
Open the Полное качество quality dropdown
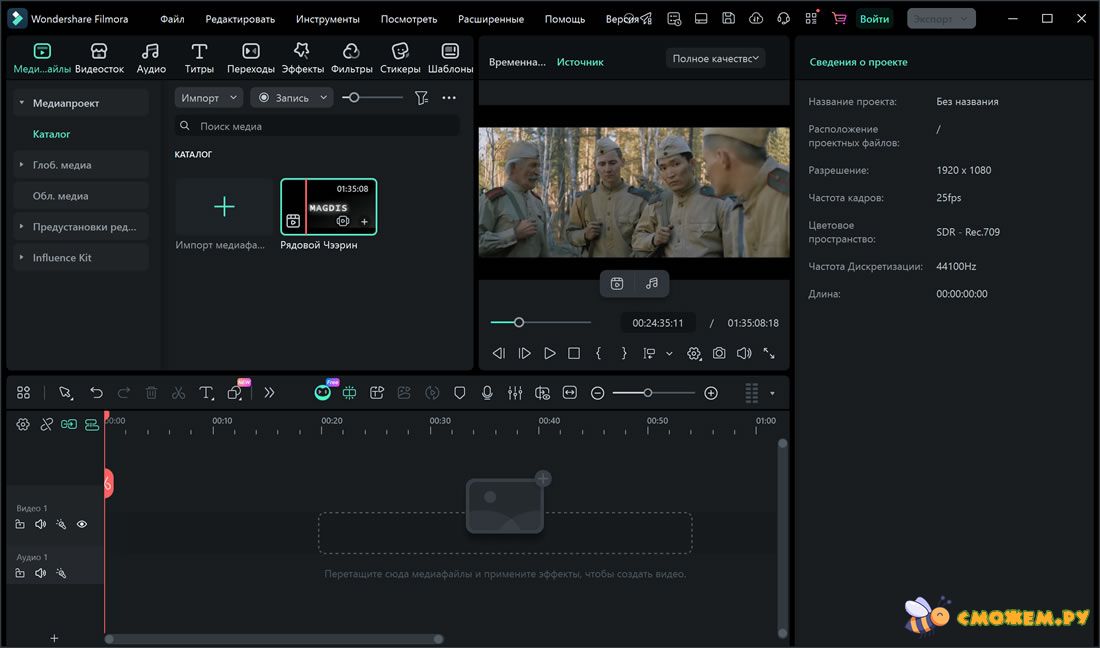tap(715, 59)
